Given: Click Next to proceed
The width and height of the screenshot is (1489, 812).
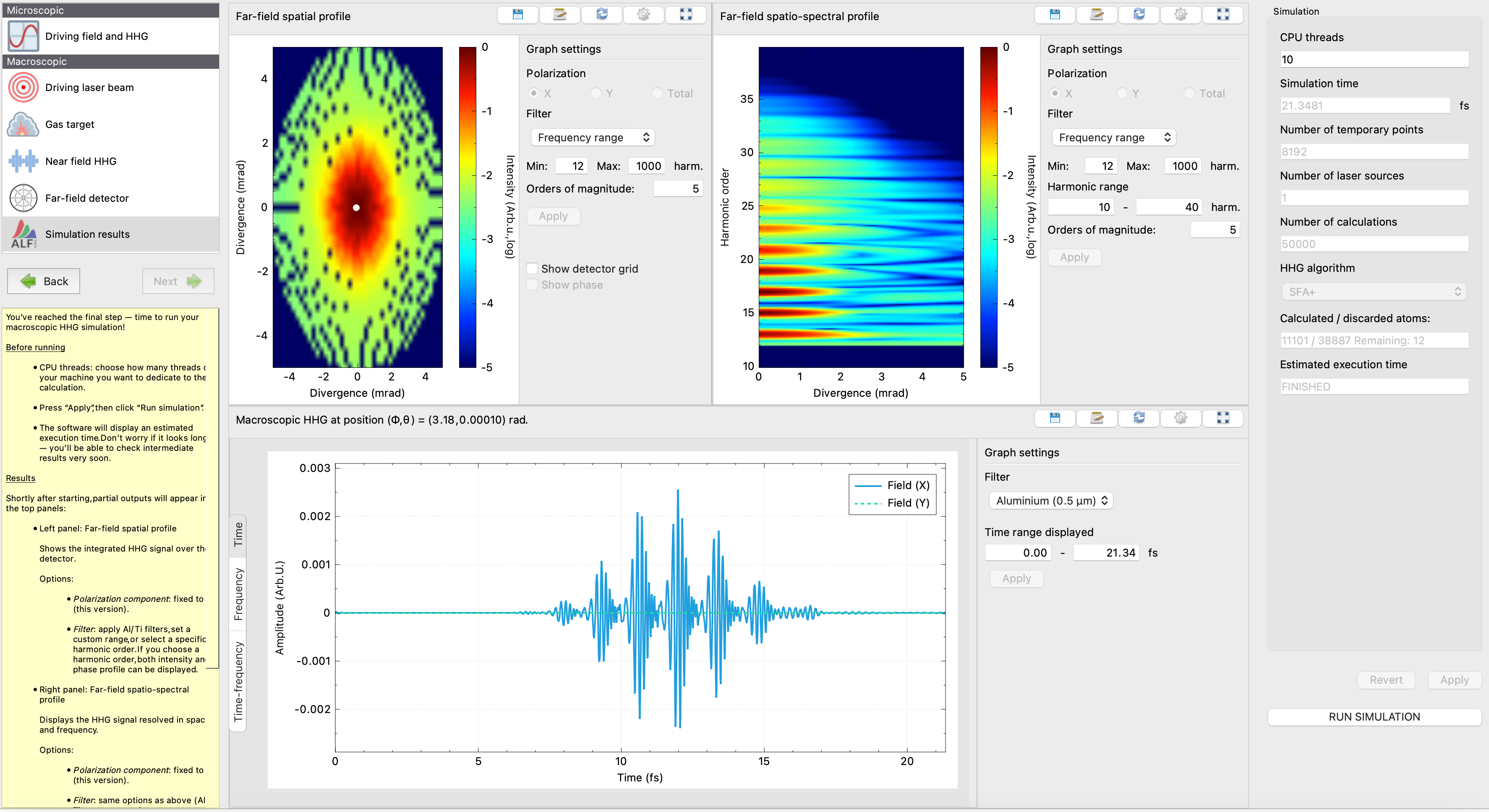Looking at the screenshot, I should [178, 281].
